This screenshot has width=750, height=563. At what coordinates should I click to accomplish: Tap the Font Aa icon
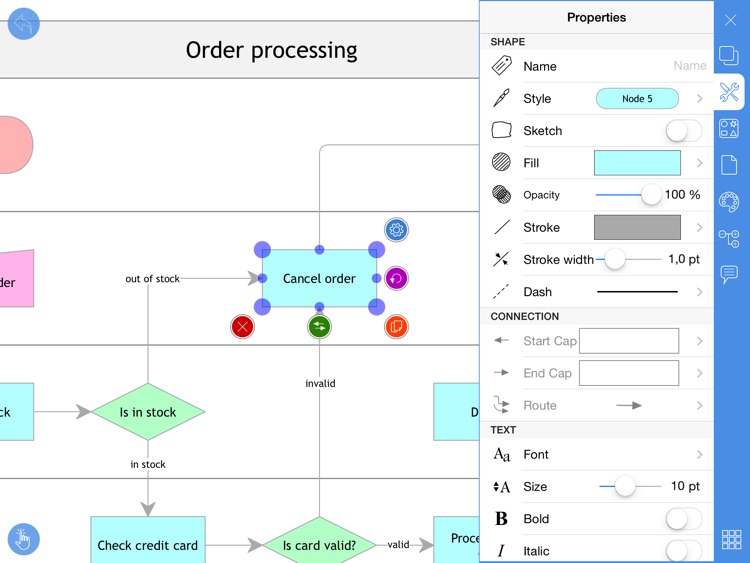502,454
